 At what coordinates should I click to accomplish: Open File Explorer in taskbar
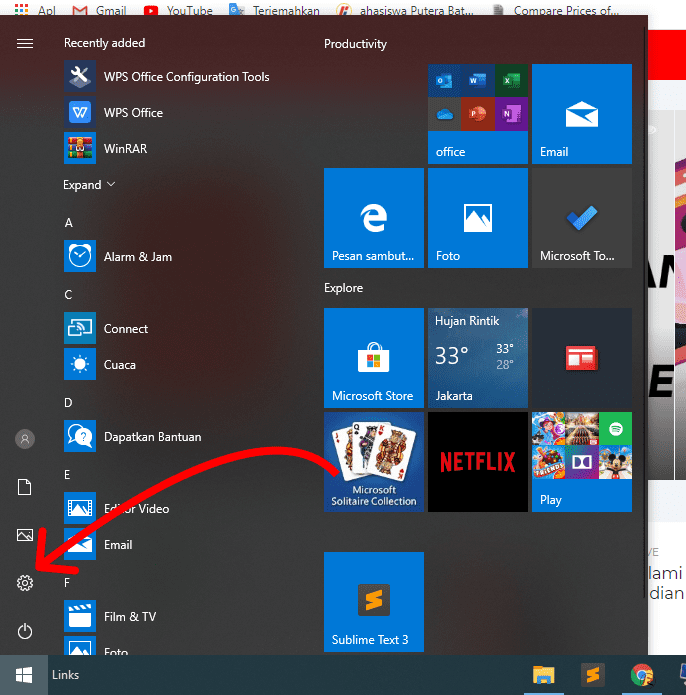pos(544,675)
